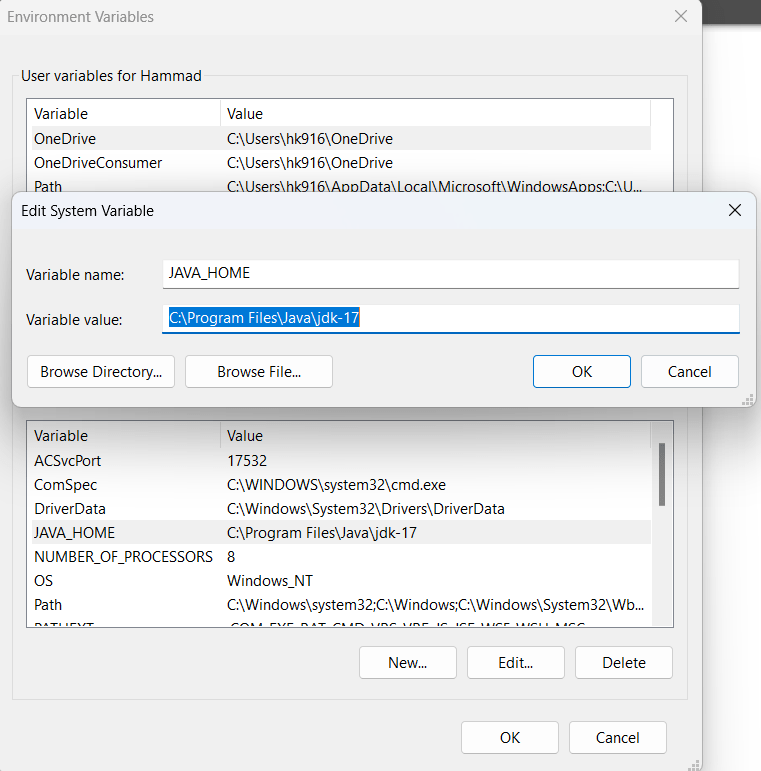
Task: Select the user Path variable row
Action: (341, 186)
